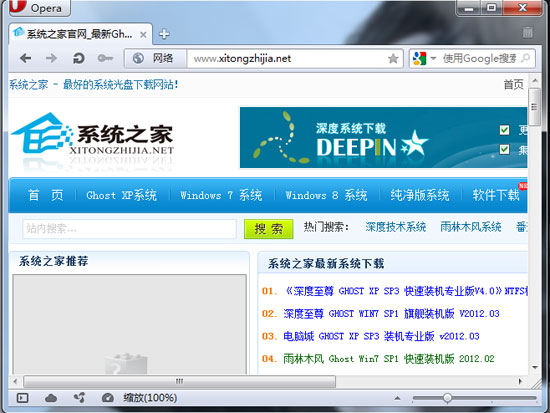Focus the 站内搜索 input field
The height and width of the screenshot is (413, 550).
(x=129, y=229)
